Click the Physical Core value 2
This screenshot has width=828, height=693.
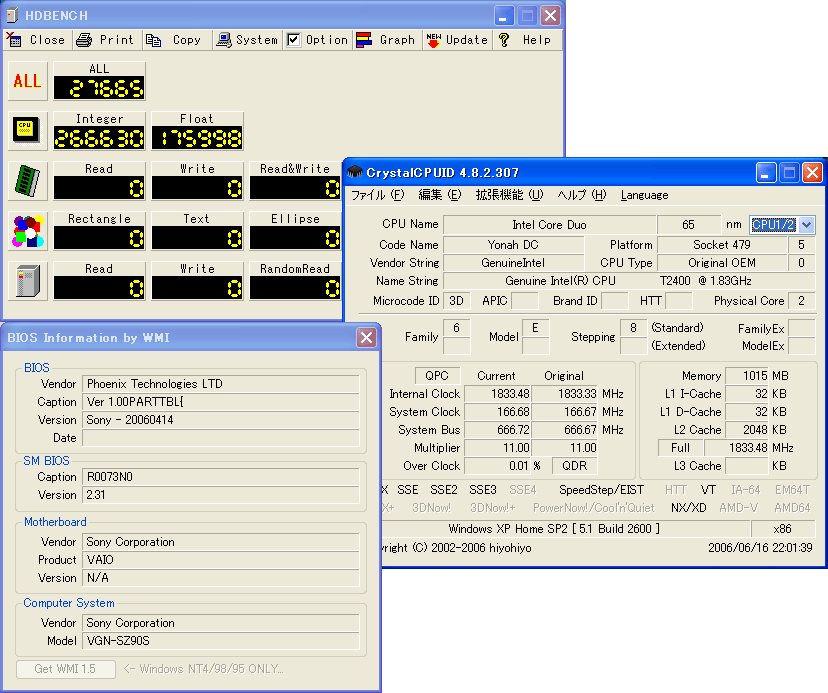[x=801, y=301]
